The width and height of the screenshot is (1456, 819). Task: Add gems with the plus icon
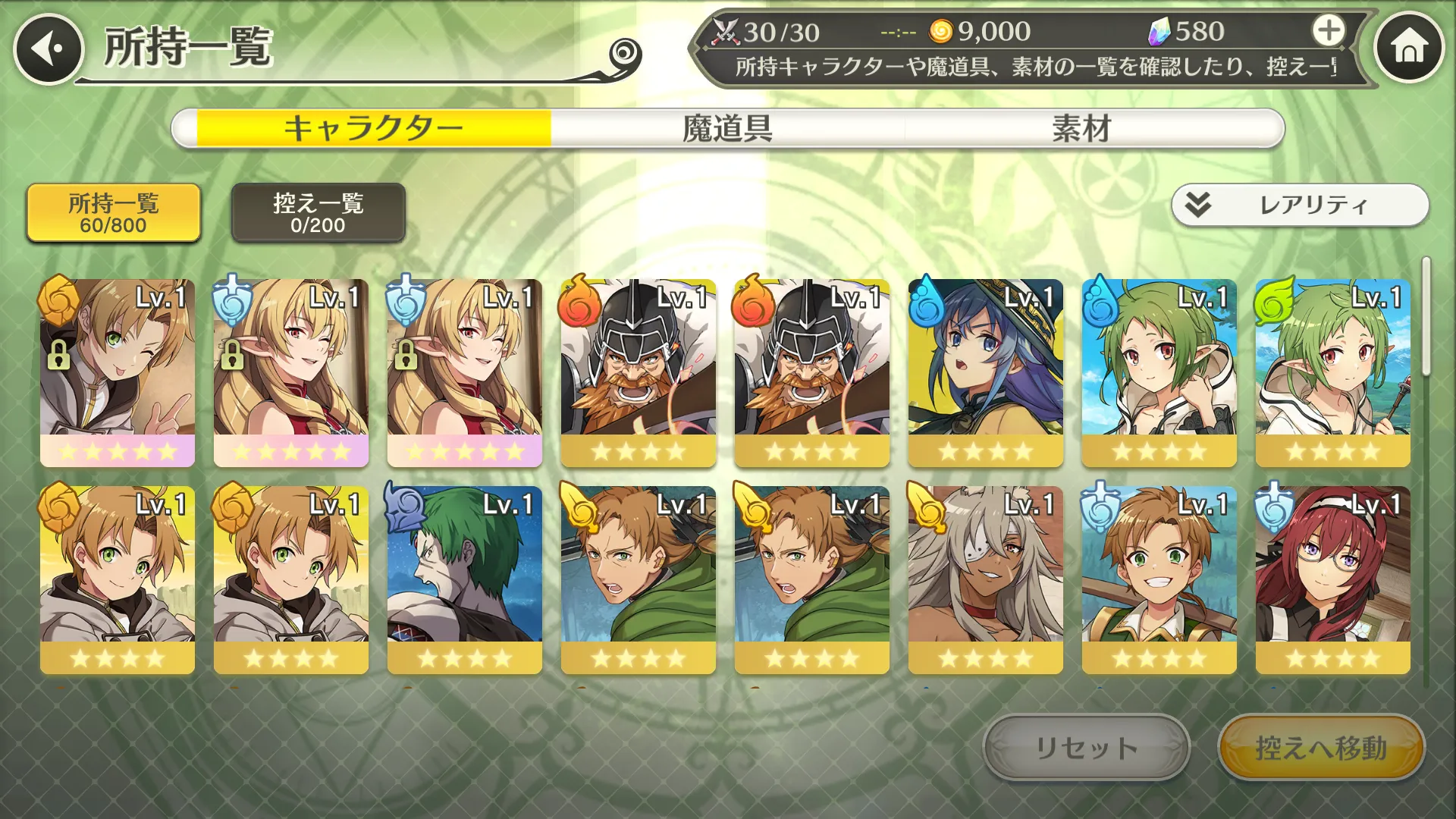click(x=1329, y=31)
